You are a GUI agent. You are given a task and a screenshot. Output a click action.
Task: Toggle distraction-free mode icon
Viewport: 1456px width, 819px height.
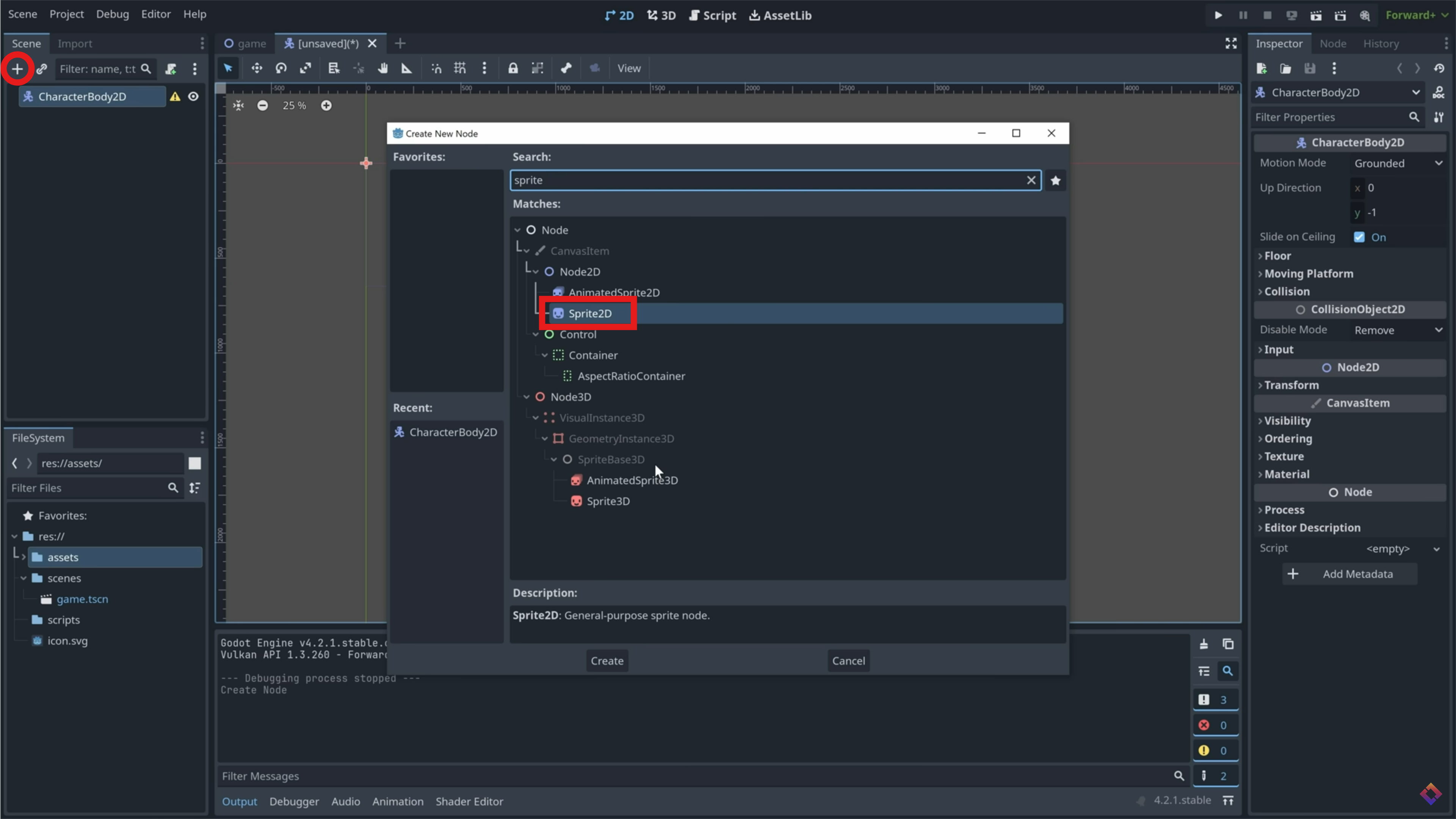click(1230, 44)
